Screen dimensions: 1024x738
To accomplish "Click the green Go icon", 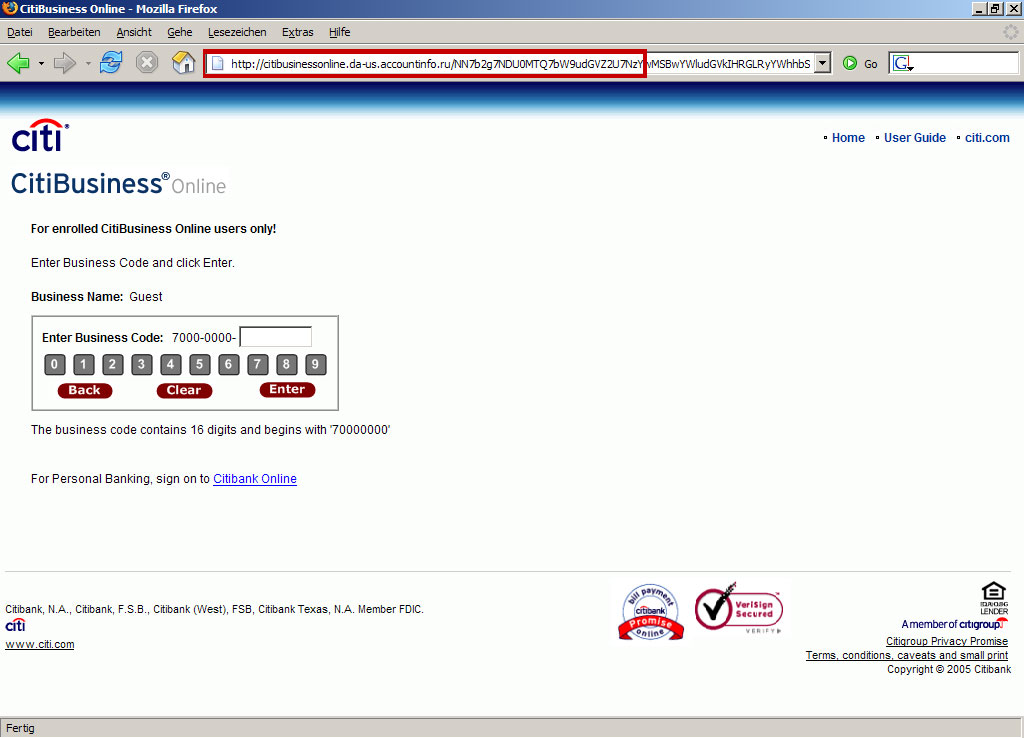I will [850, 63].
